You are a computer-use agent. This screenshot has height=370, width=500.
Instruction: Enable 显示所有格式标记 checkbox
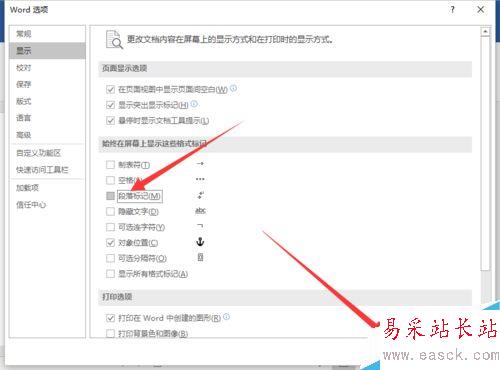coord(110,274)
